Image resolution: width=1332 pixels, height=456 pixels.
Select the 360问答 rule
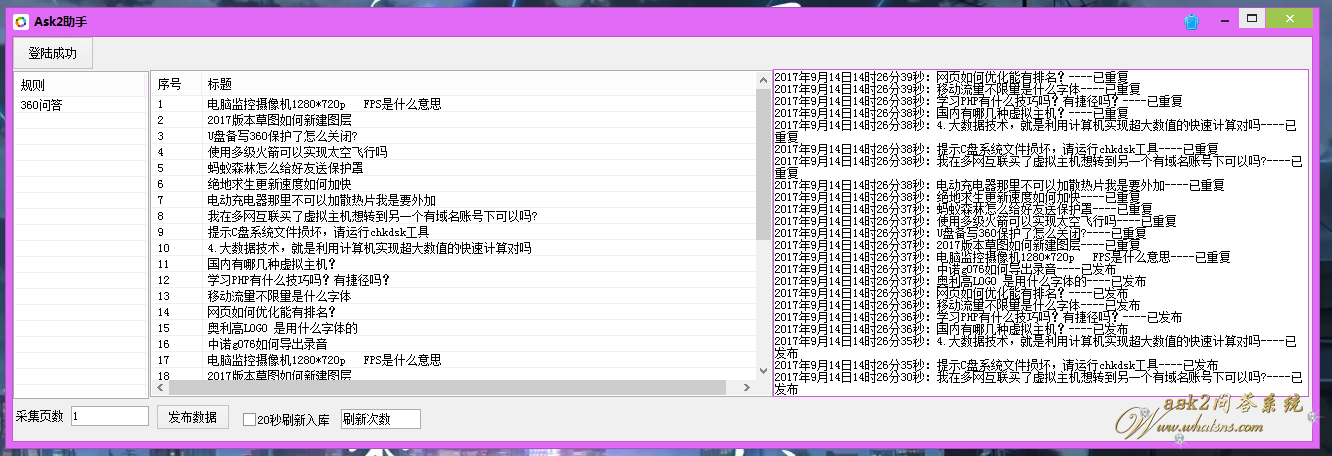[x=42, y=105]
